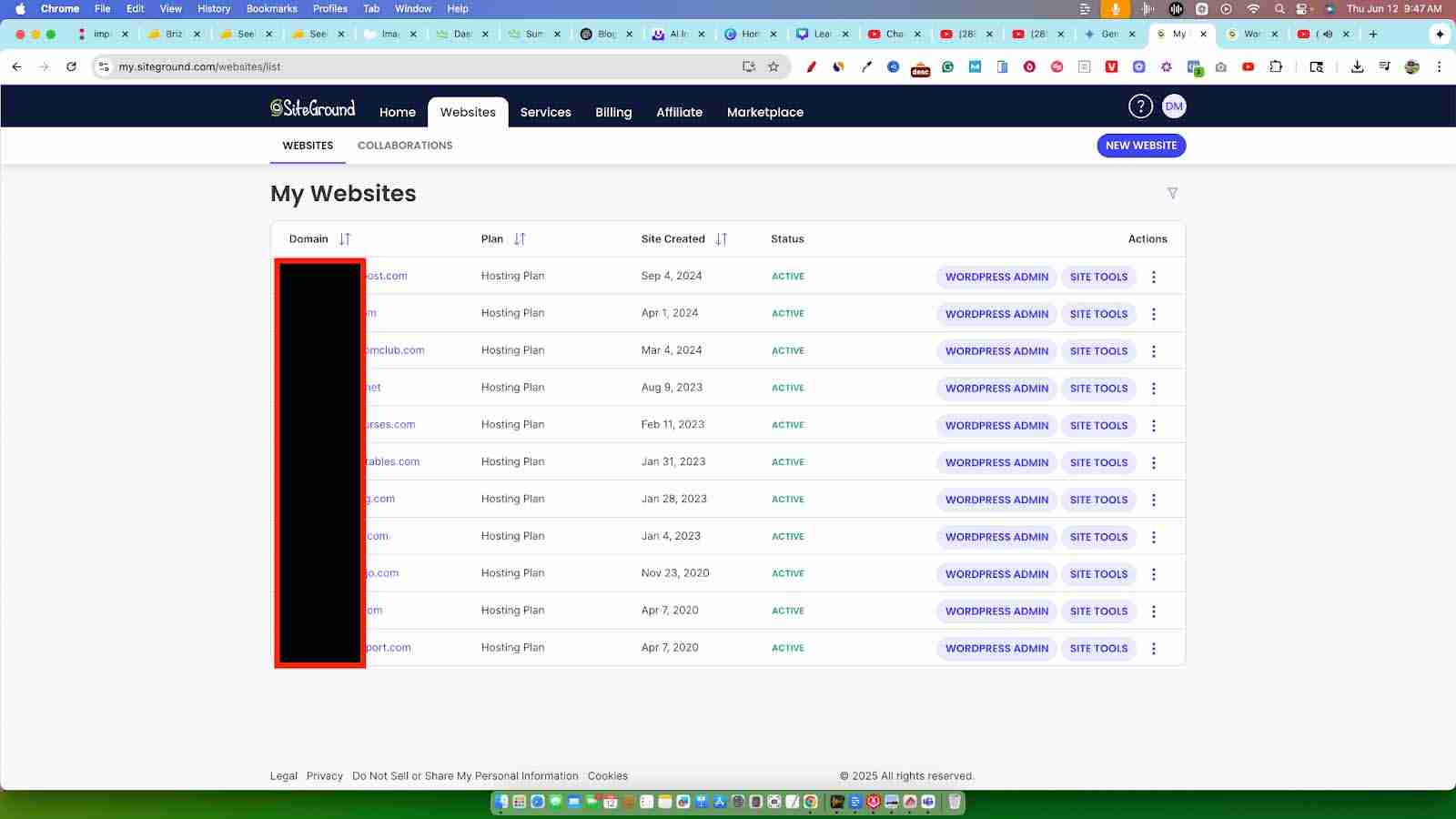Image resolution: width=1456 pixels, height=819 pixels.
Task: Open the DM profile avatar menu
Action: click(1174, 106)
